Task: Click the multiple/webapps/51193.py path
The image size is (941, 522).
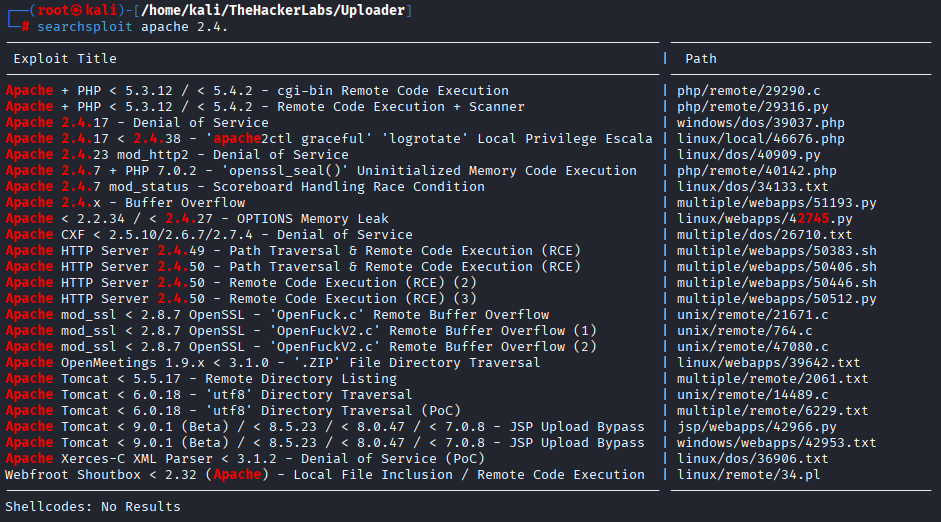Action: click(x=776, y=203)
